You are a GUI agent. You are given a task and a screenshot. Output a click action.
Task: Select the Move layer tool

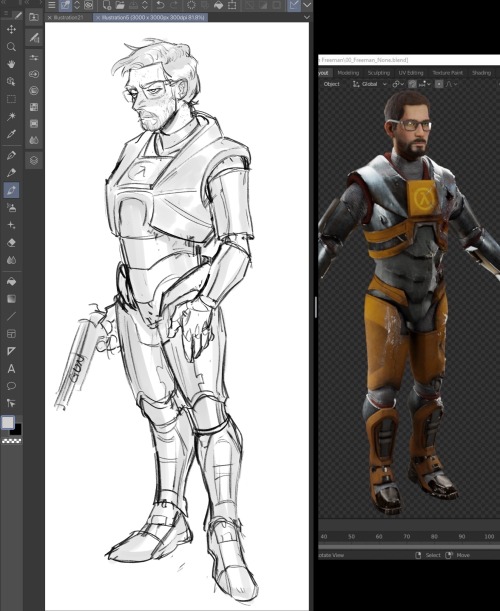point(11,29)
